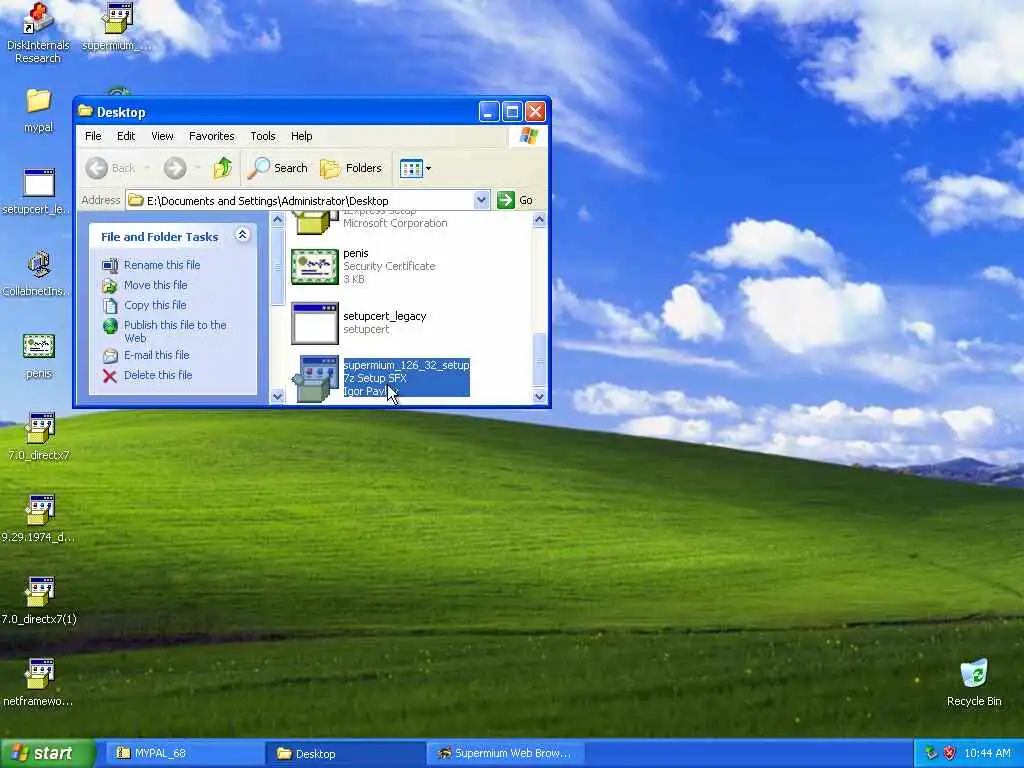1024x768 pixels.
Task: Switch to Desktop taskbar button
Action: 345,754
